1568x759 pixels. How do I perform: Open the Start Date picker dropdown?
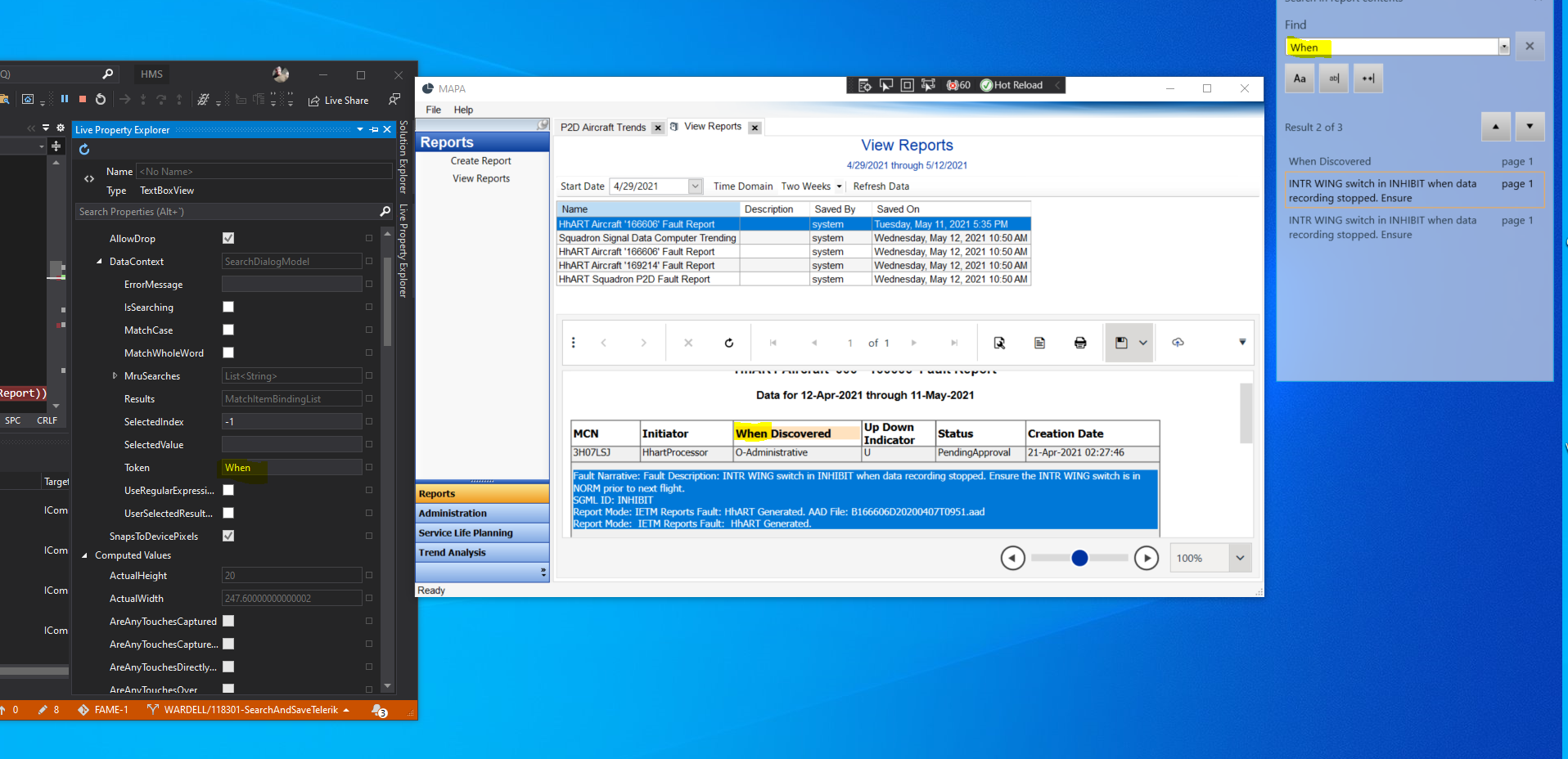click(695, 186)
